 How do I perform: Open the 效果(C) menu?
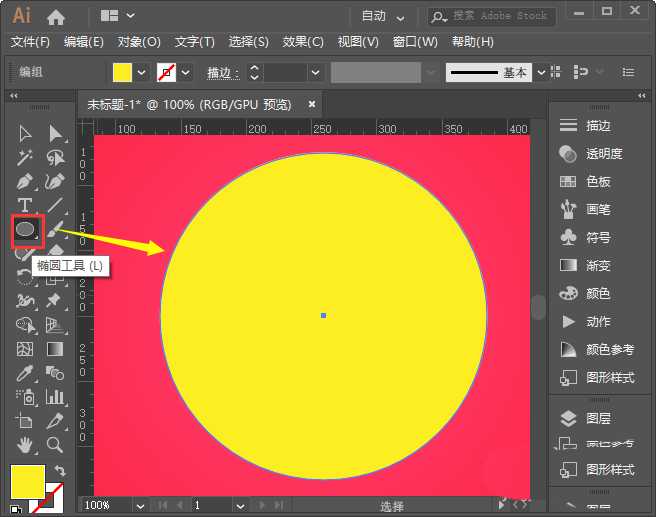click(303, 42)
